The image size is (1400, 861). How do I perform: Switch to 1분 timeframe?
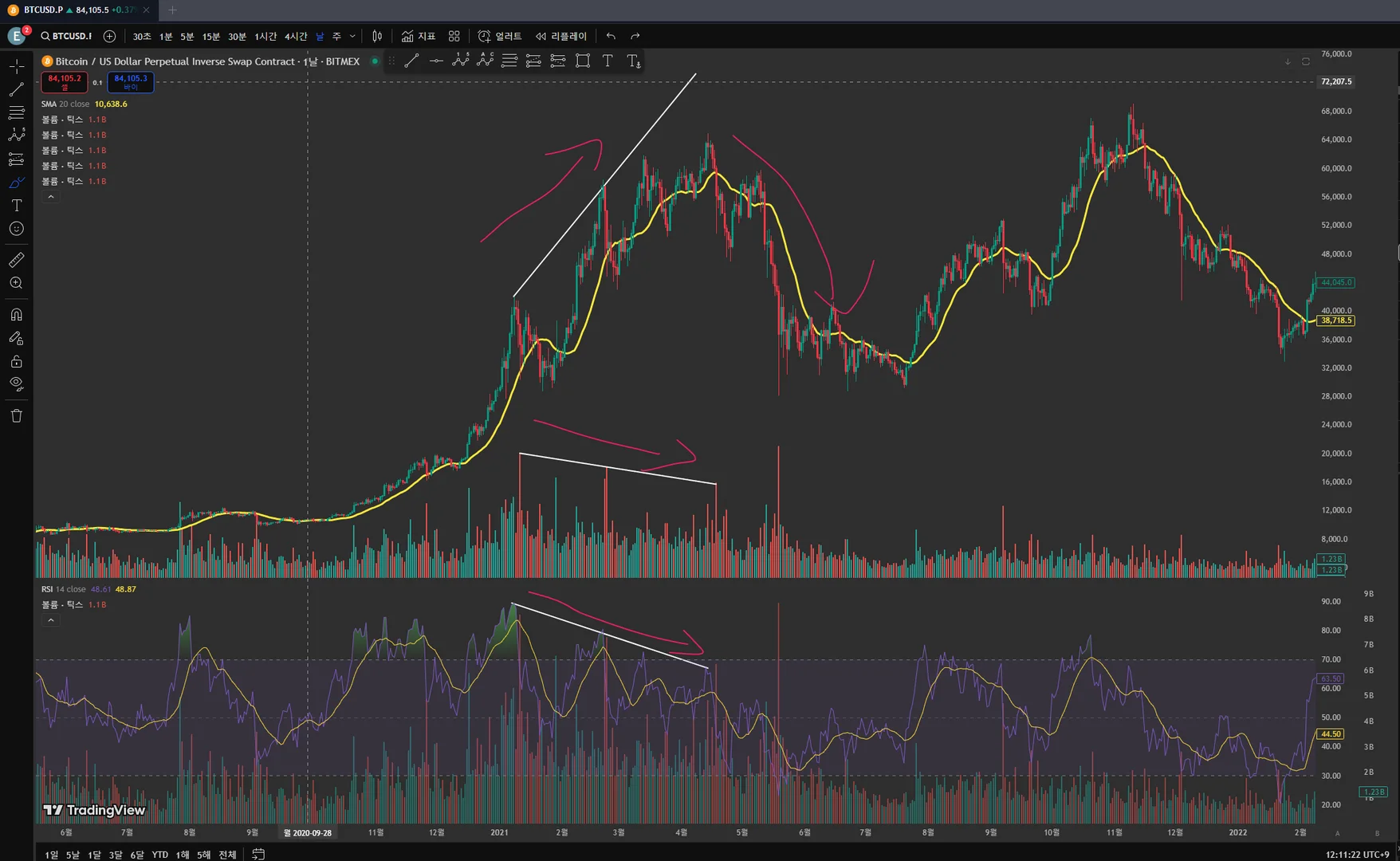point(166,36)
